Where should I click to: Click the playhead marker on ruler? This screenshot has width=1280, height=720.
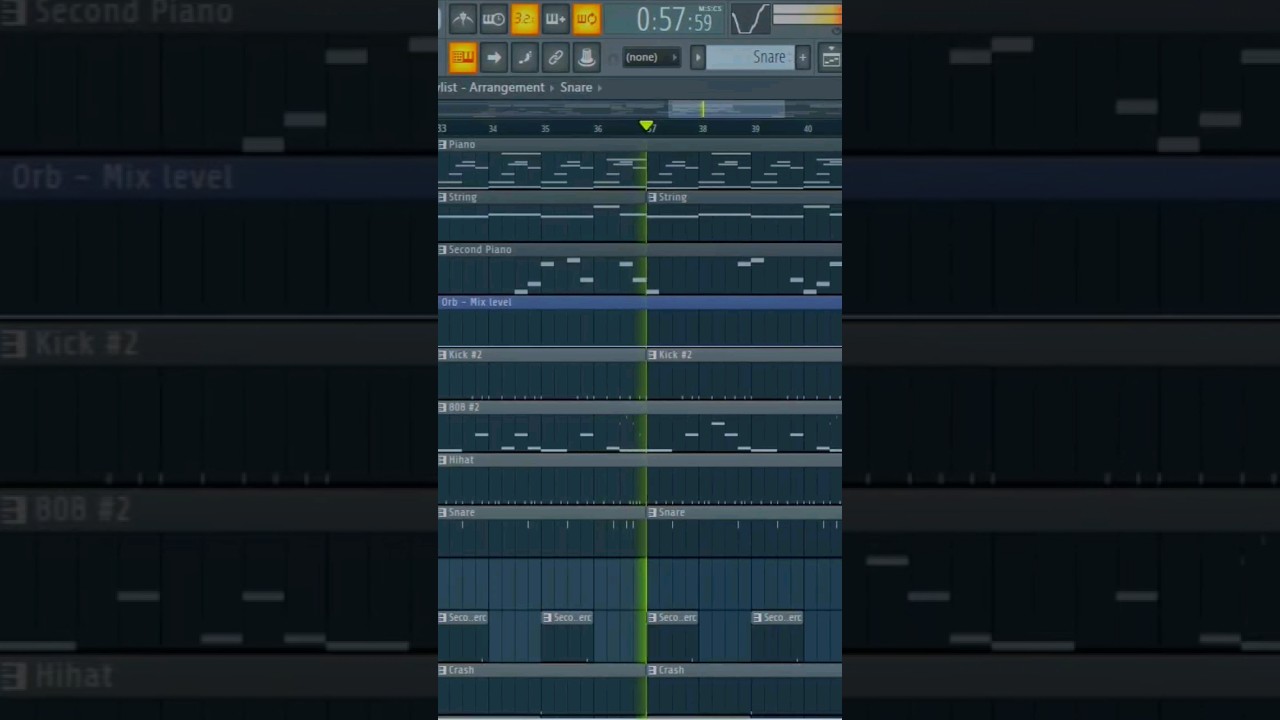tap(647, 126)
